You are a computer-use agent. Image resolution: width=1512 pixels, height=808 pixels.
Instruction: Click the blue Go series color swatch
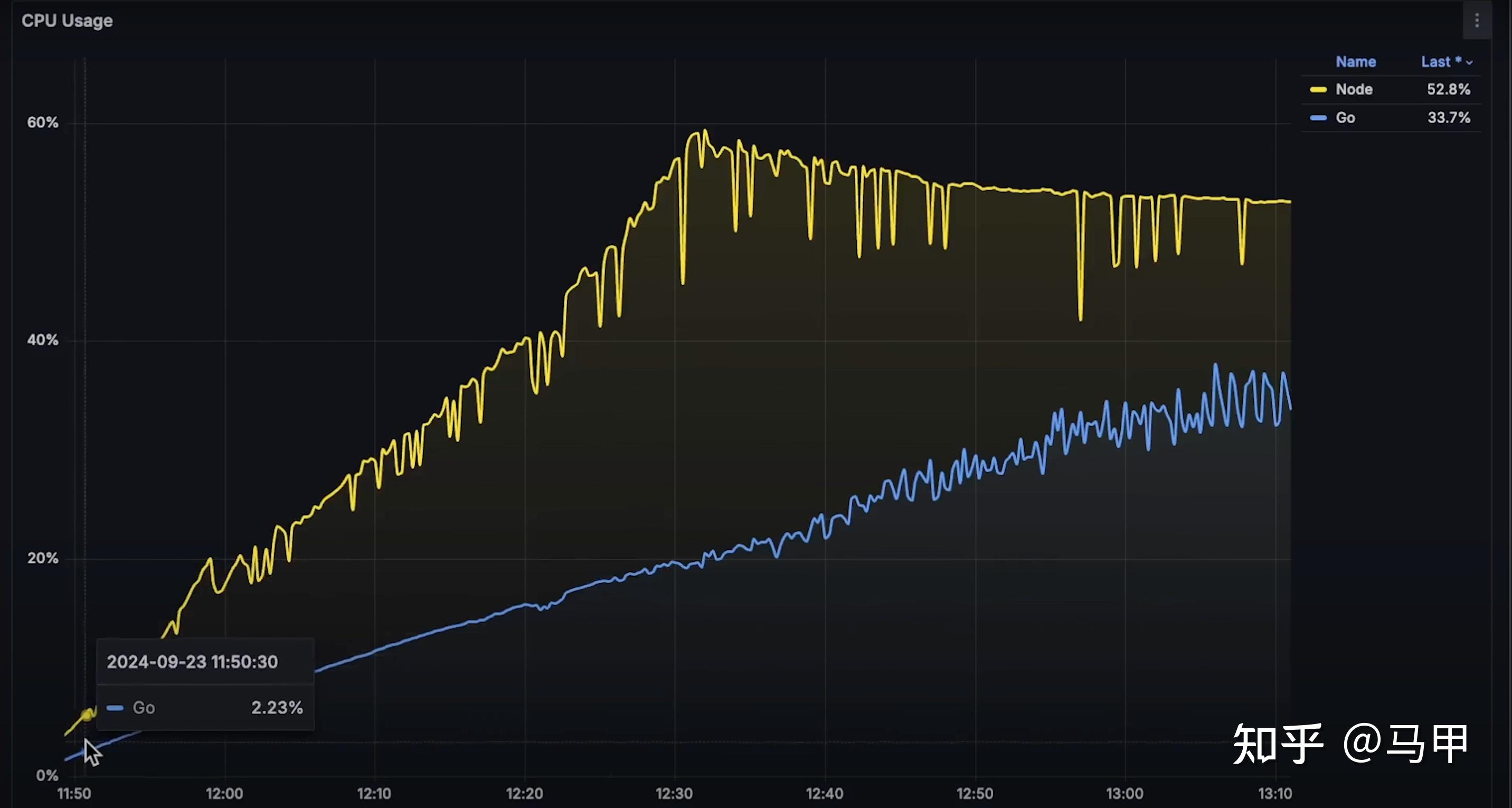coord(1318,118)
